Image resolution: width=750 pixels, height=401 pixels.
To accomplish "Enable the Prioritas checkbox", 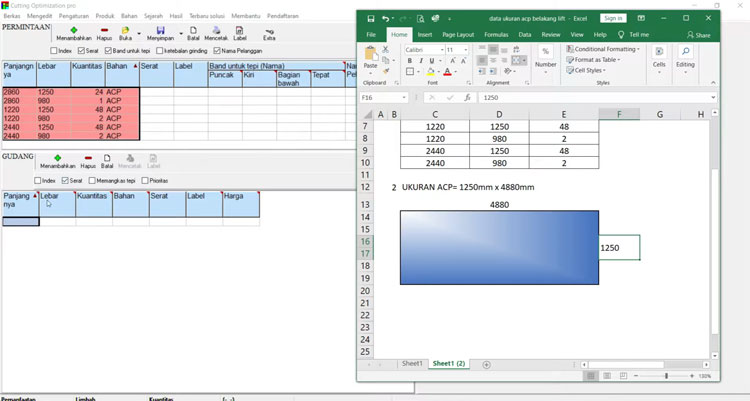I will (145, 180).
